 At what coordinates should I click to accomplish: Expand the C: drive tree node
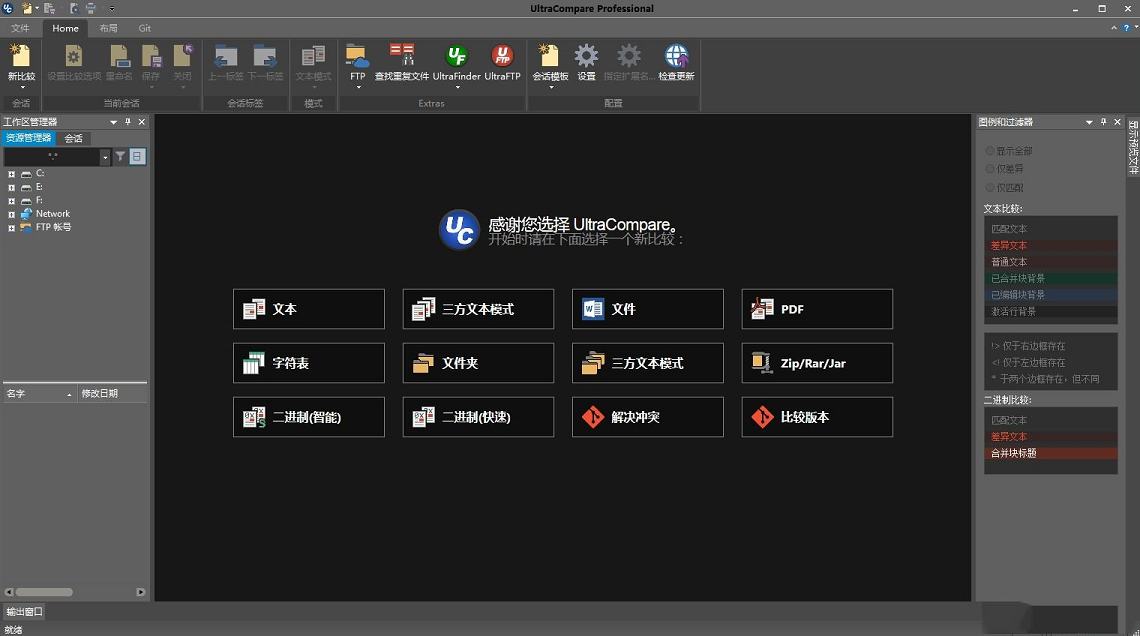(x=11, y=174)
